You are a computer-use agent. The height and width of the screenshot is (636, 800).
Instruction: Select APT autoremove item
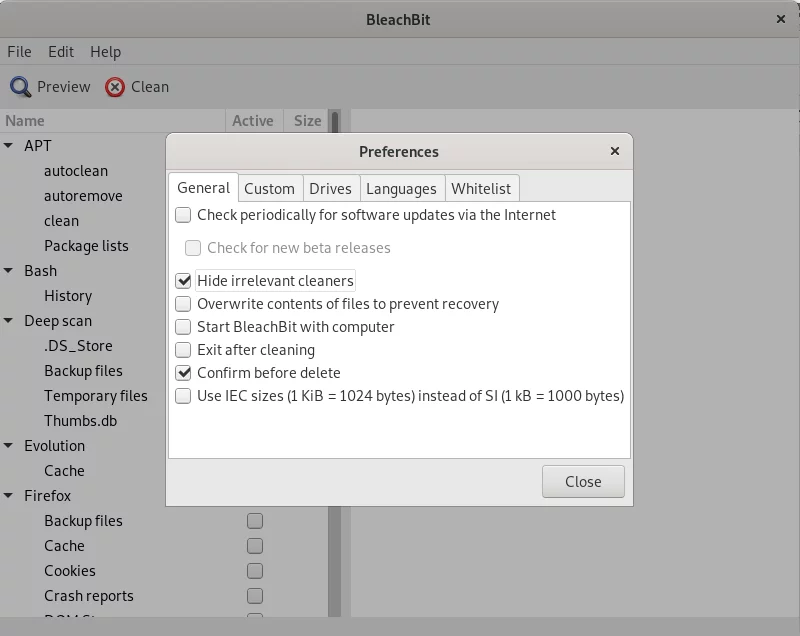[x=83, y=196]
